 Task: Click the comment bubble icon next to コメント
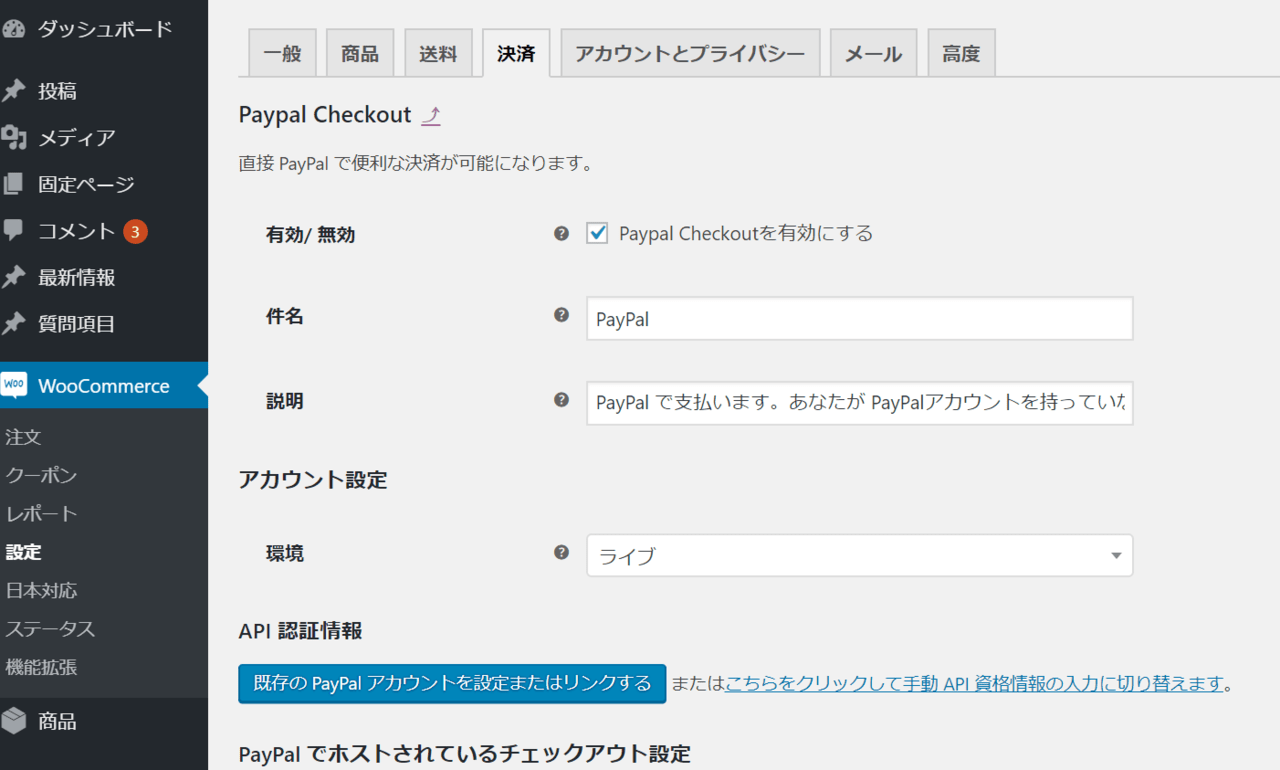tap(13, 231)
